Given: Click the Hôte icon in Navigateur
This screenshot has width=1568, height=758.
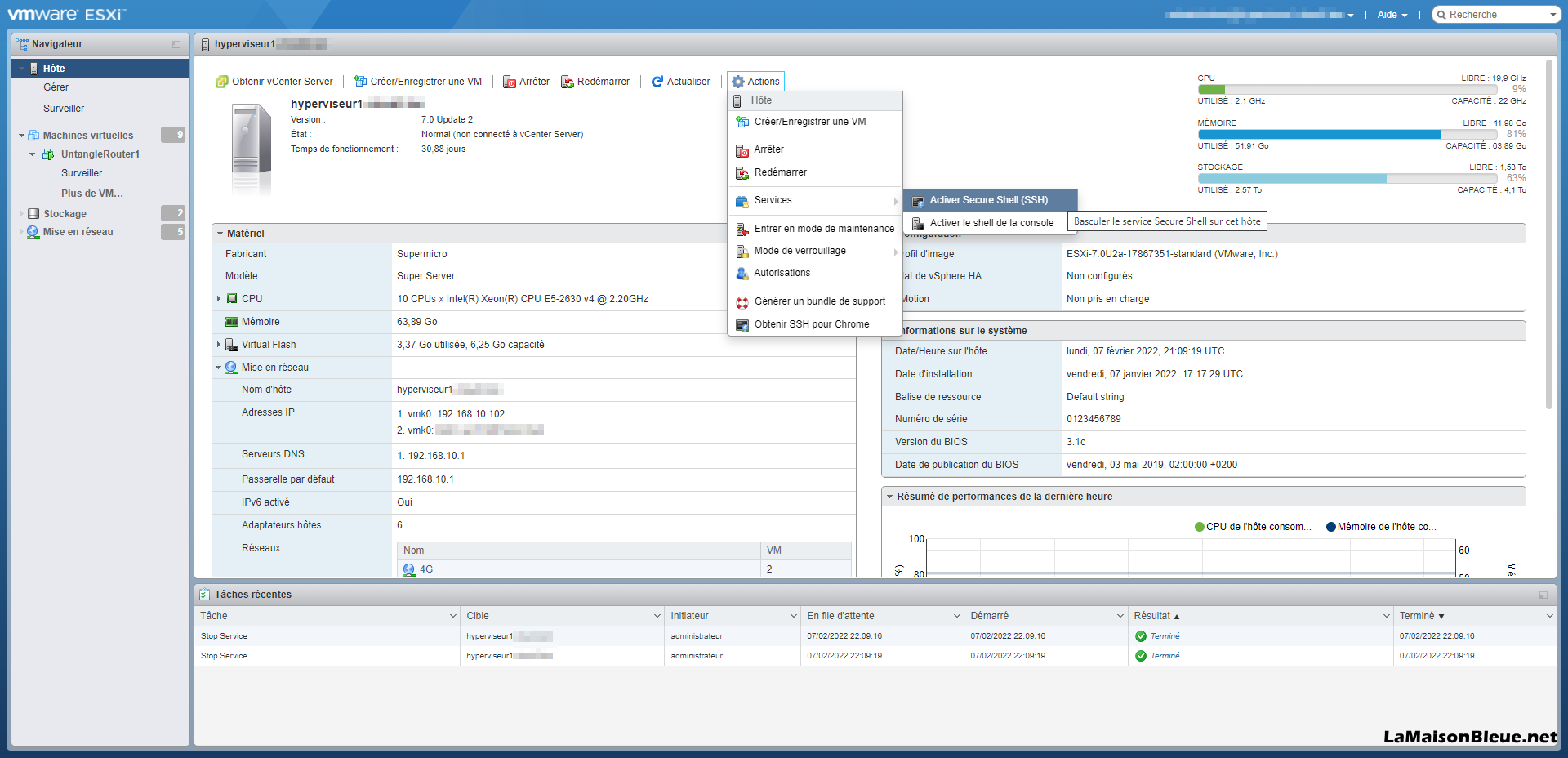Looking at the screenshot, I should (x=33, y=69).
